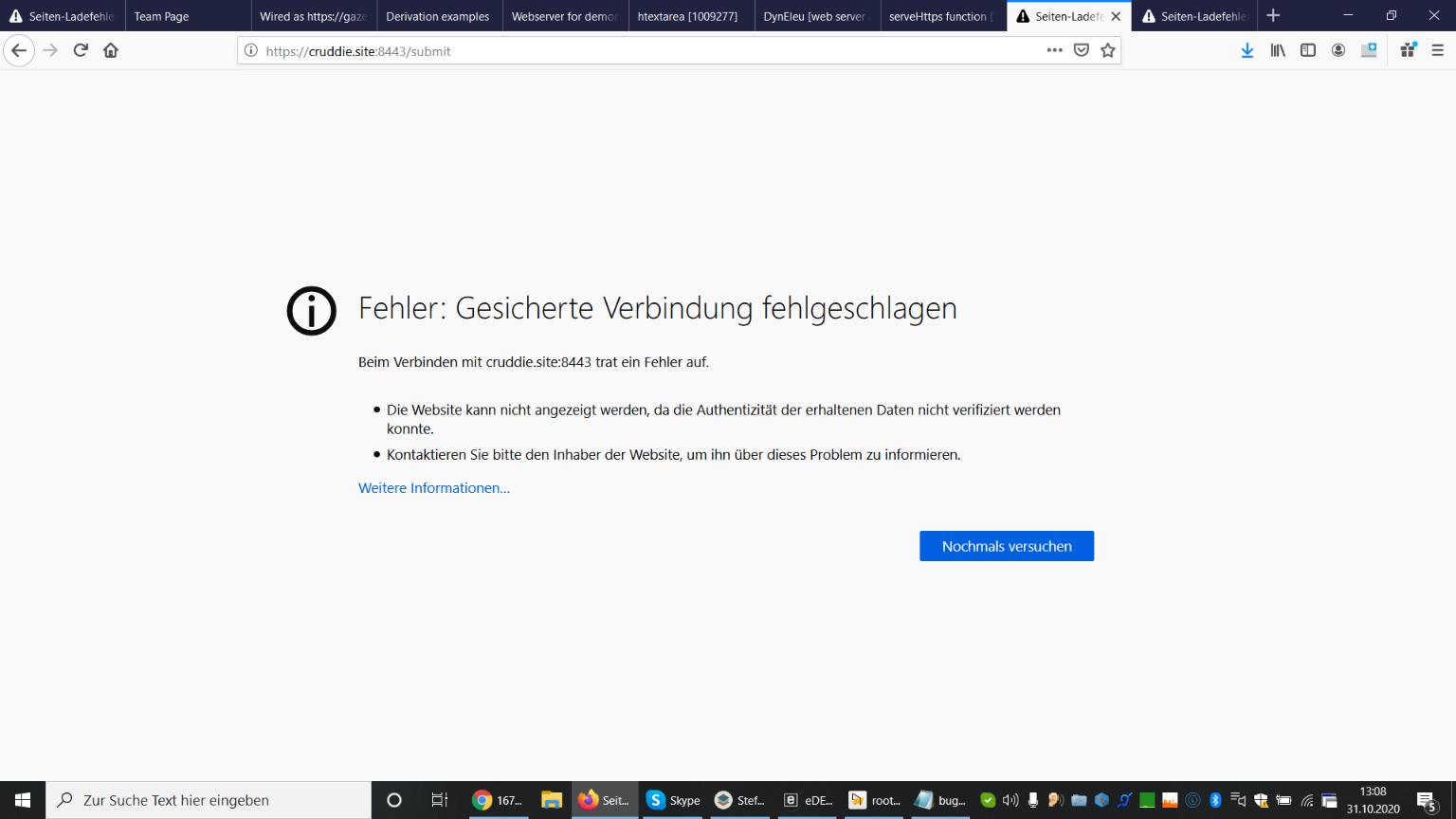Go to the Firefox home page icon
This screenshot has height=819, width=1456.
click(111, 50)
